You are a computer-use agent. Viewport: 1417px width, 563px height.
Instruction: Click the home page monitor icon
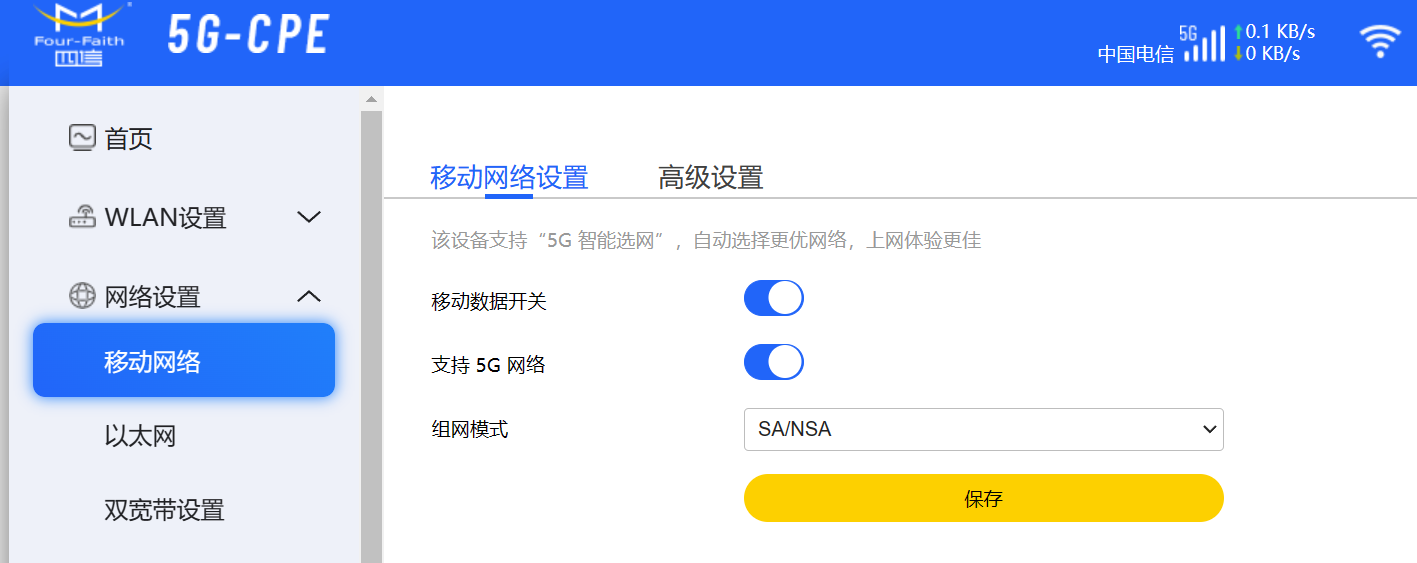coord(82,138)
